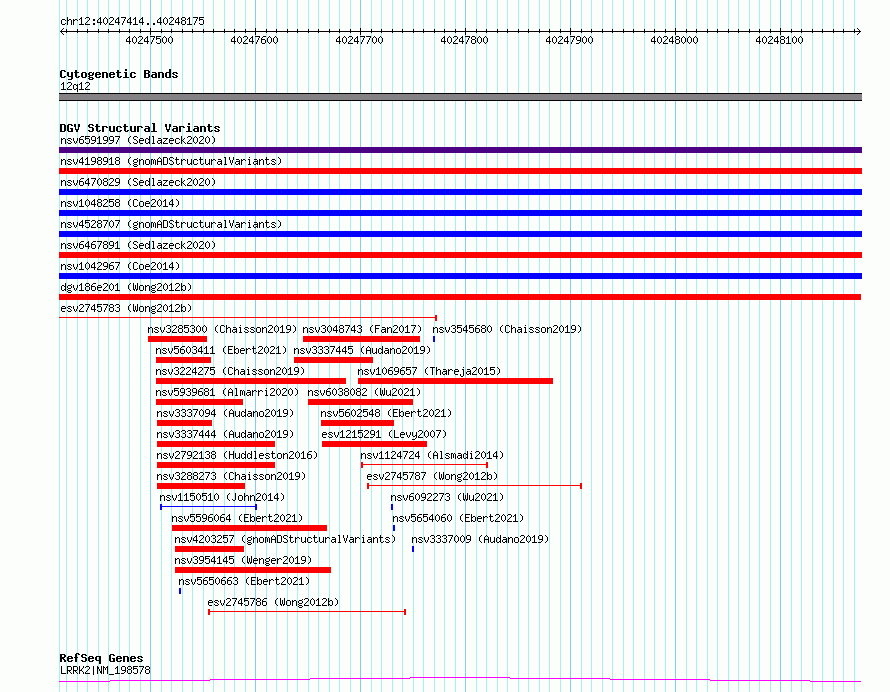
Task: Click the small blue nsv3337009 marker
Action: 413,549
